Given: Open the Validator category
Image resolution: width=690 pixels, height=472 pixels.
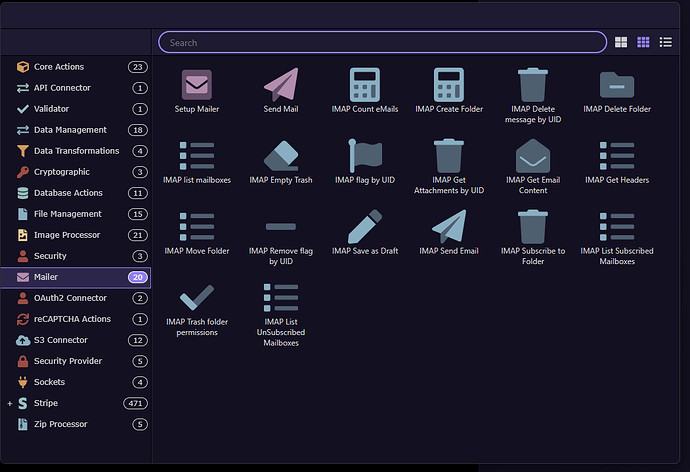Looking at the screenshot, I should click(x=76, y=109).
